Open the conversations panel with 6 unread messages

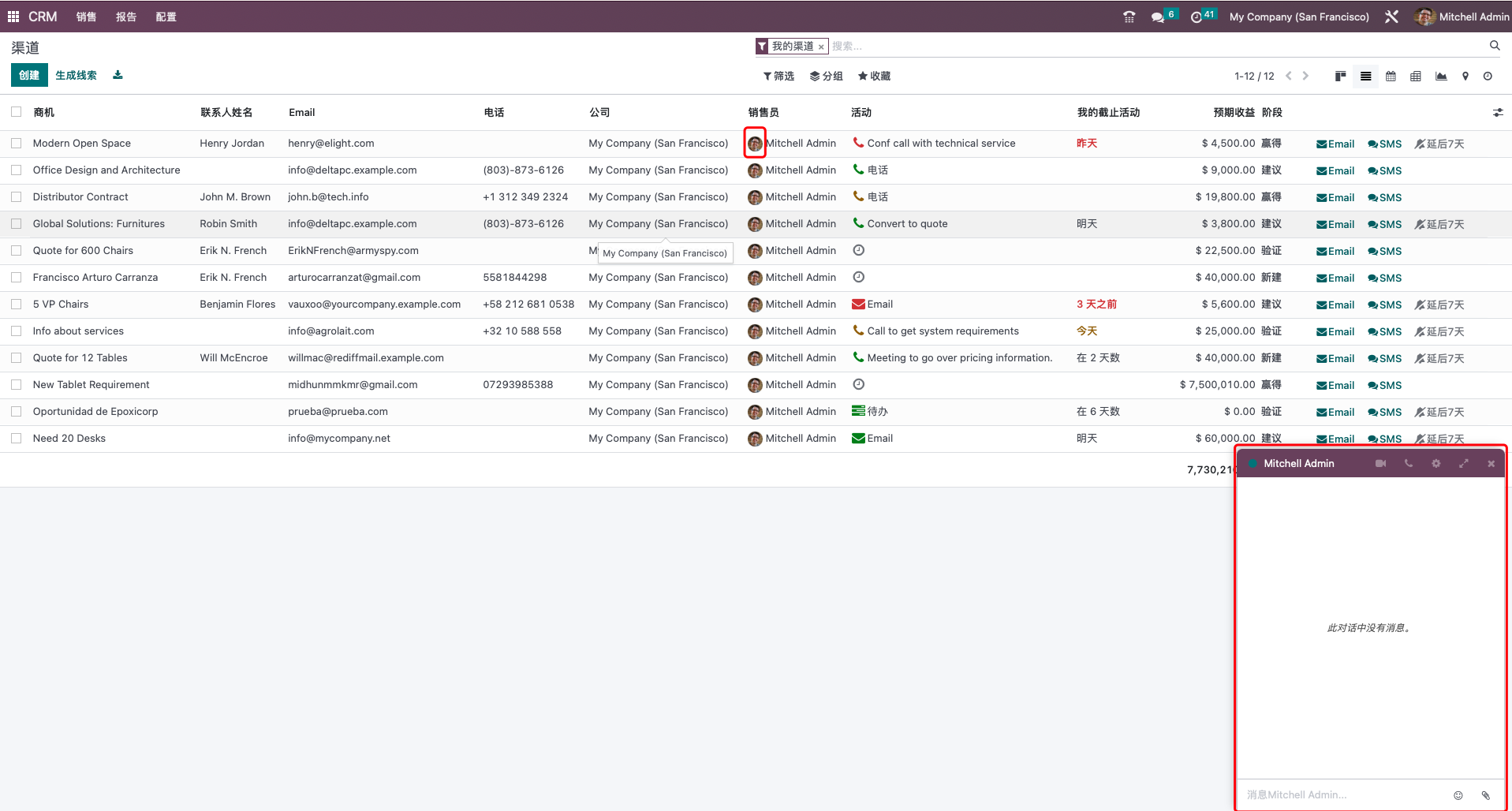click(x=1159, y=15)
